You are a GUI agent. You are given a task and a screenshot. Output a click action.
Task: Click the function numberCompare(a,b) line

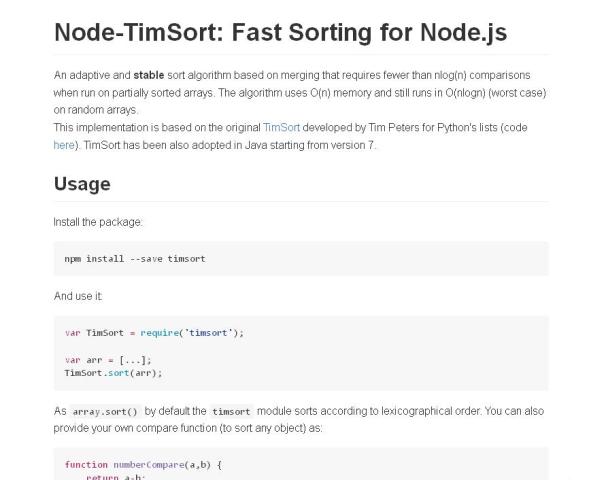click(143, 464)
